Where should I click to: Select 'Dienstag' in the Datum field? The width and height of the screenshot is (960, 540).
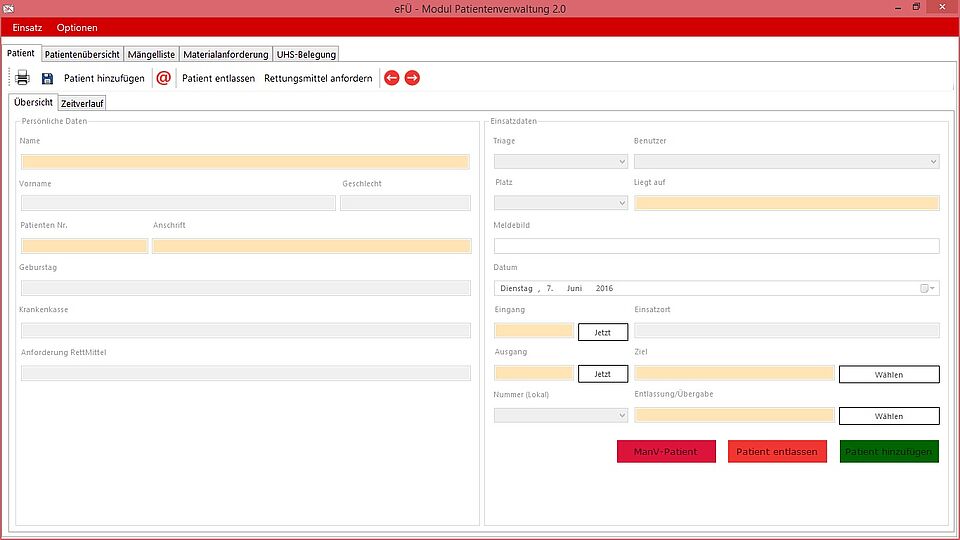pyautogui.click(x=516, y=288)
